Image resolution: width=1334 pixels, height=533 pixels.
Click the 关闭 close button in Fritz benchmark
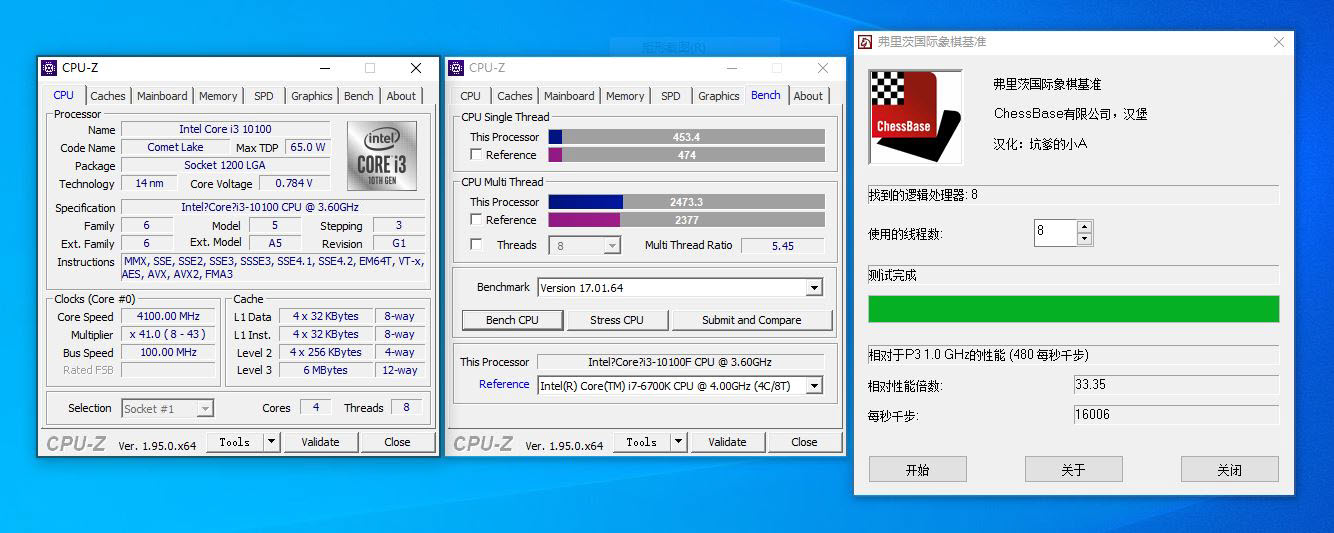1230,469
